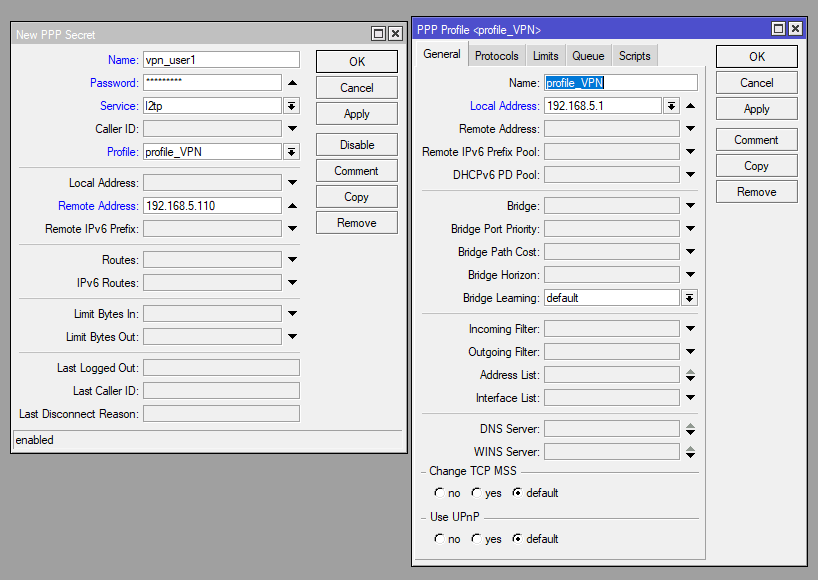The height and width of the screenshot is (580, 818).
Task: Open the Profile dropdown in PPP Secret
Action: [292, 152]
